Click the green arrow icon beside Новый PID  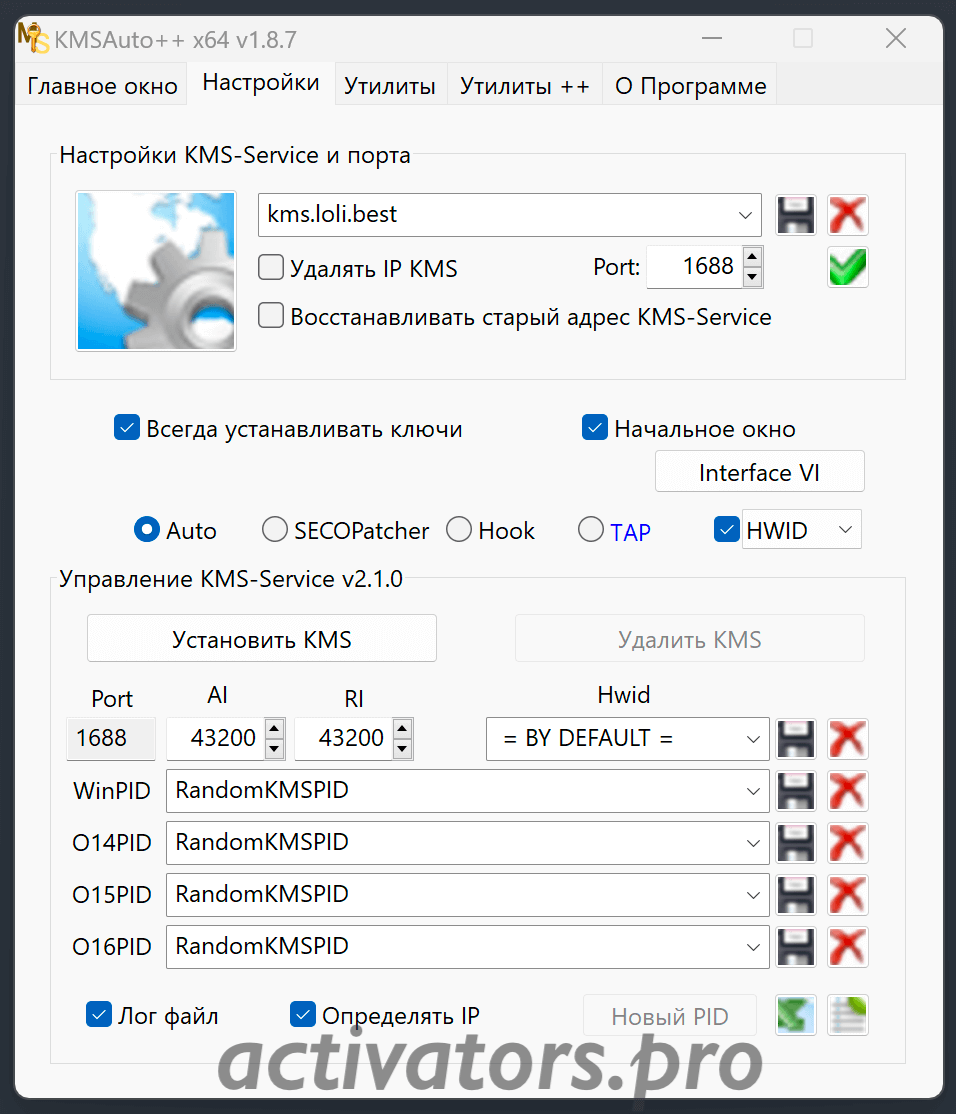point(796,1016)
